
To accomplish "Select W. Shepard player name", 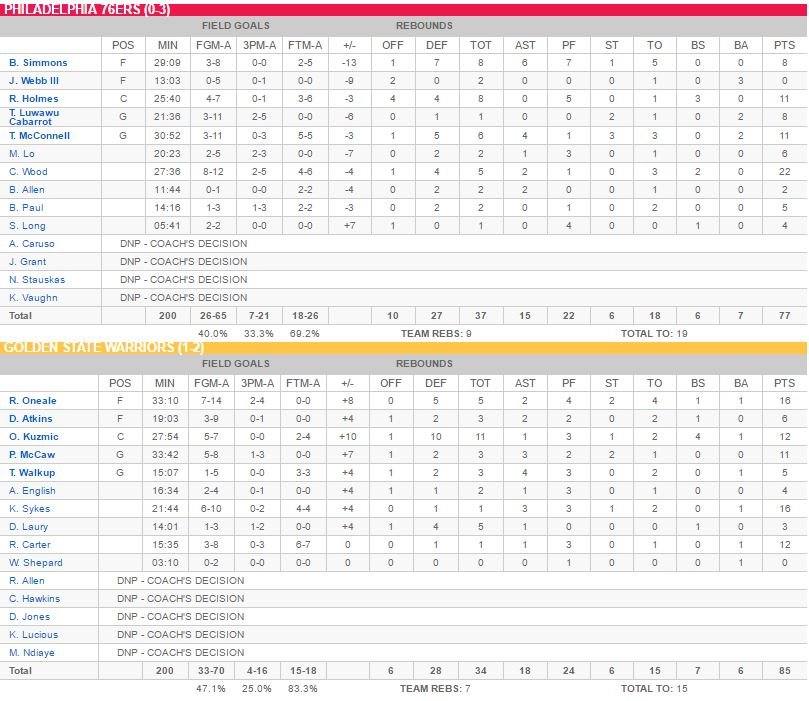I will pyautogui.click(x=35, y=562).
